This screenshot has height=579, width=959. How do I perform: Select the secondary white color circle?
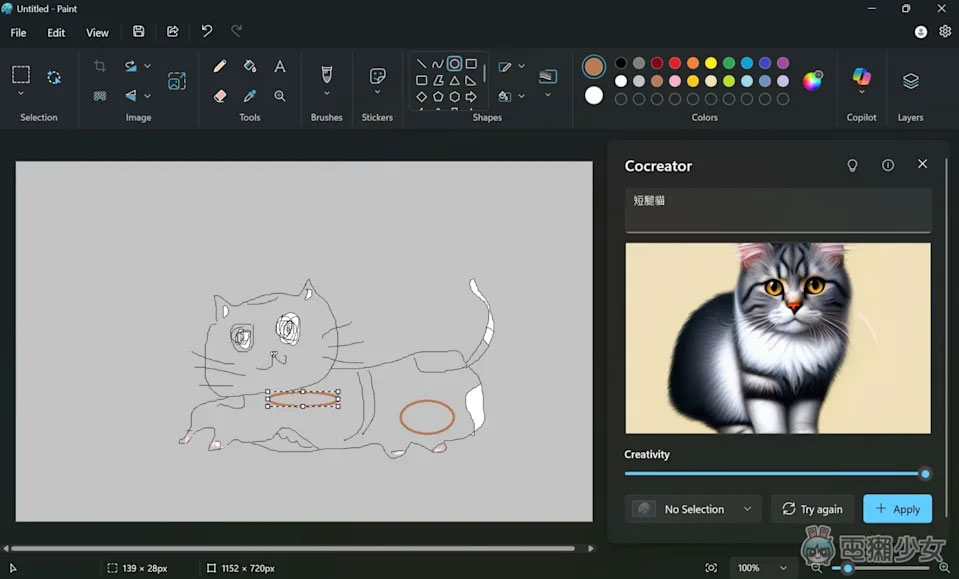click(594, 96)
